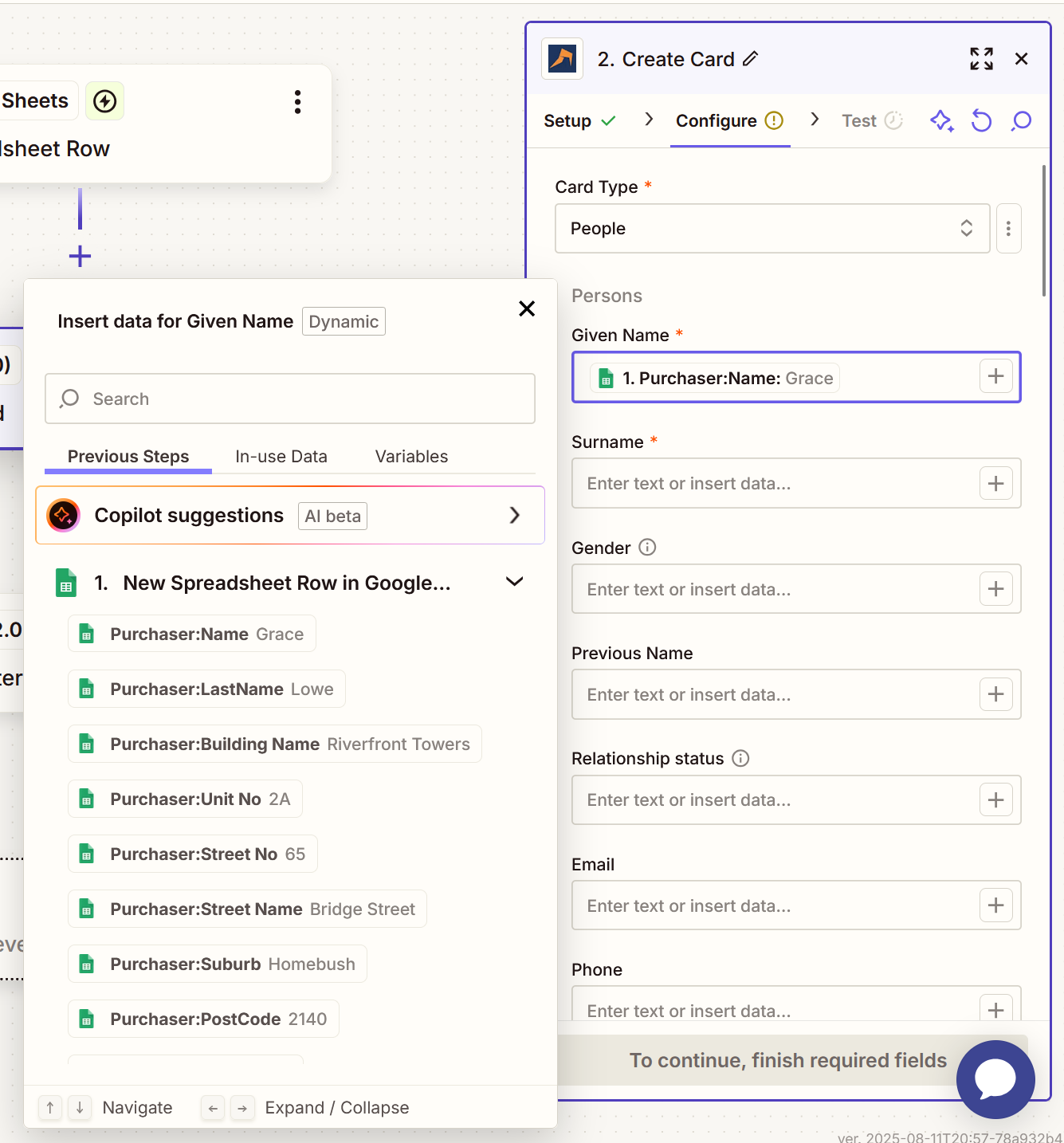
Task: Select Purchaser:LastName Lowe data item
Action: [207, 689]
